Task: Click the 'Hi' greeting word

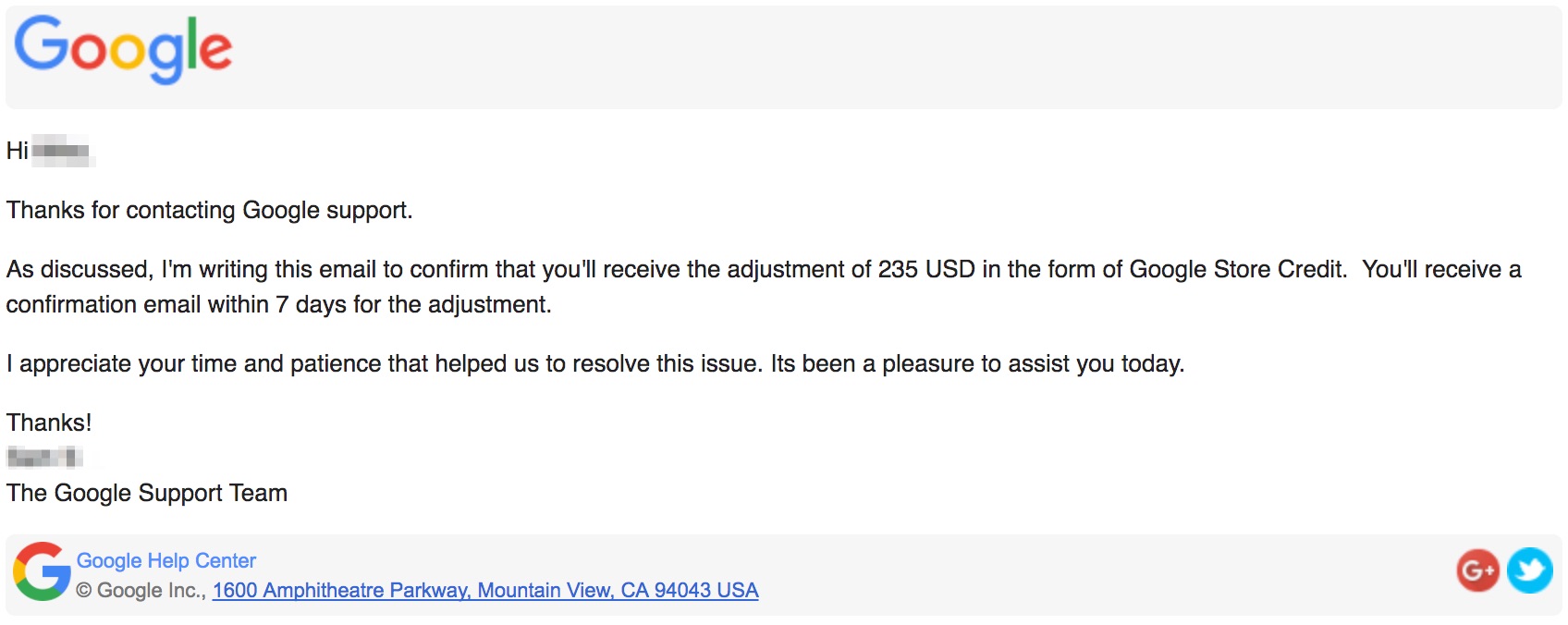Action: coord(17,151)
